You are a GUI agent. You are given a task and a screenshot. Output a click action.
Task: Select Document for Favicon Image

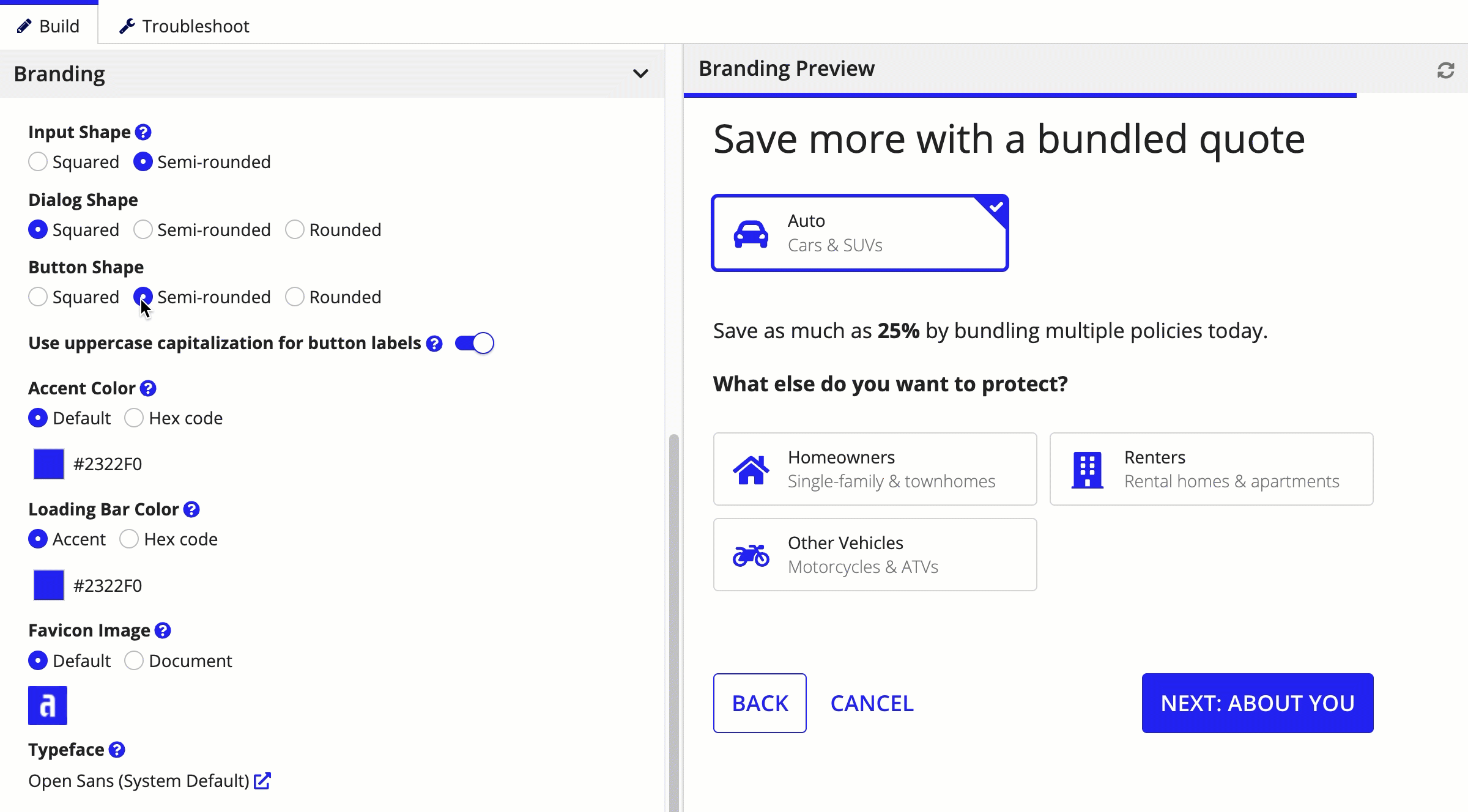134,661
